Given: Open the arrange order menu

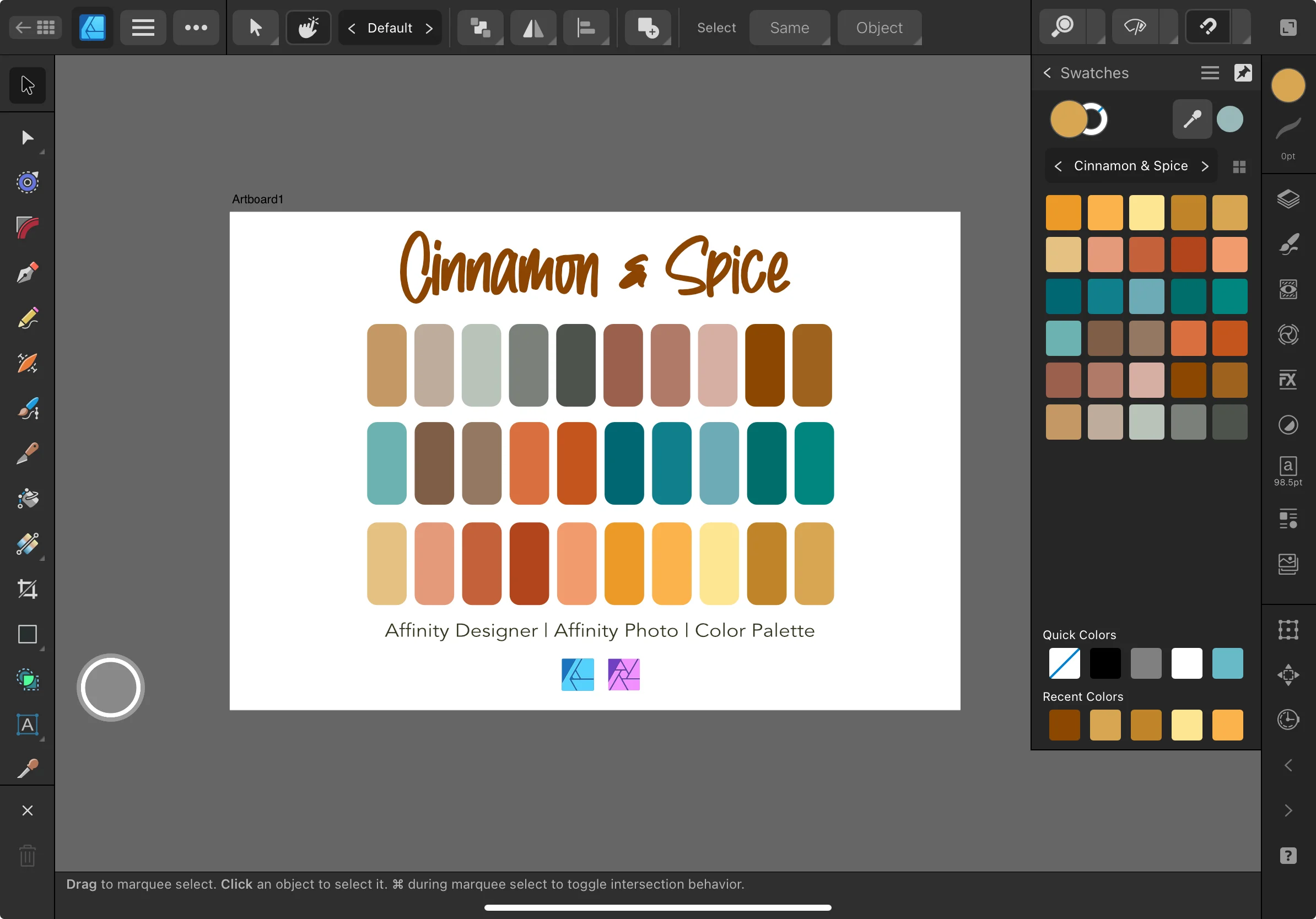Looking at the screenshot, I should pos(481,28).
